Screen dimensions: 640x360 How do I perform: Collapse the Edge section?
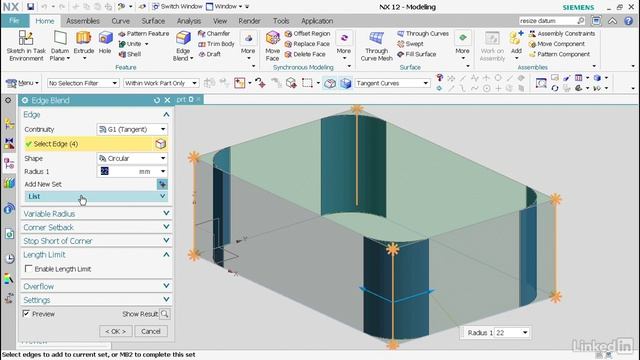pos(96,114)
